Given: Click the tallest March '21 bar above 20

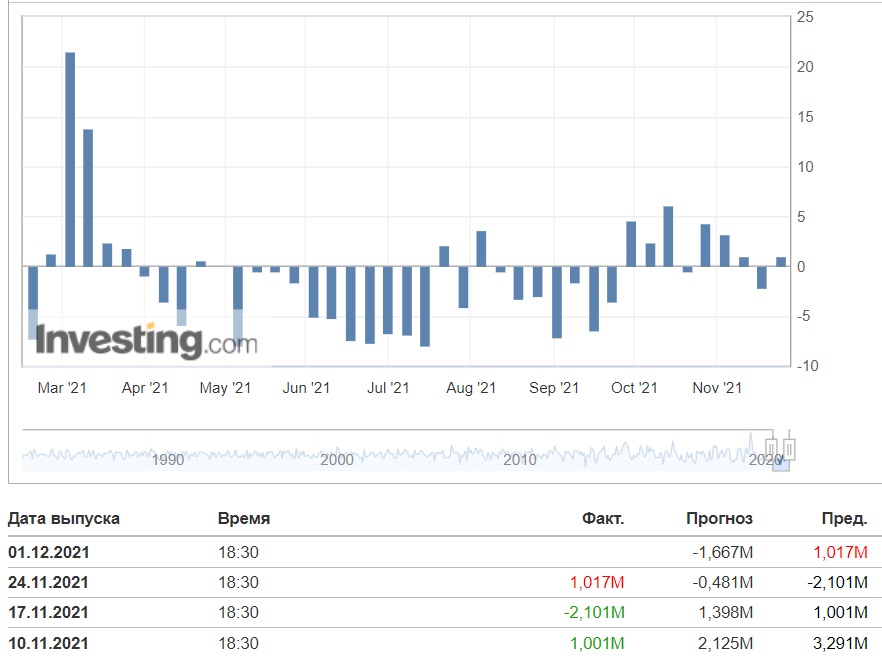Looking at the screenshot, I should [x=70, y=159].
